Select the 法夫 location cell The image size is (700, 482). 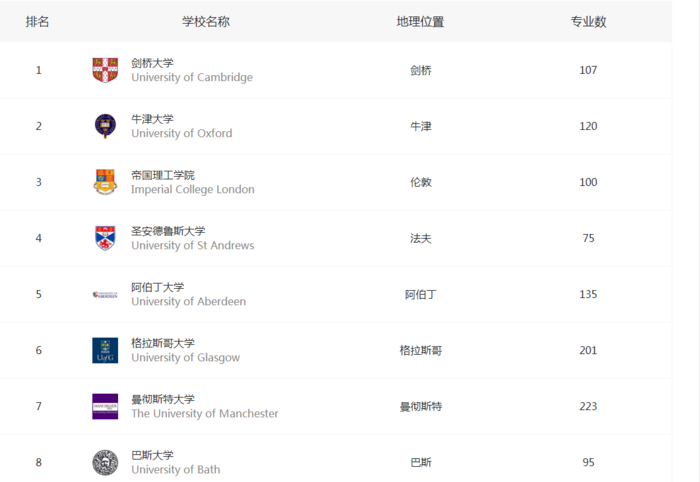pos(421,238)
